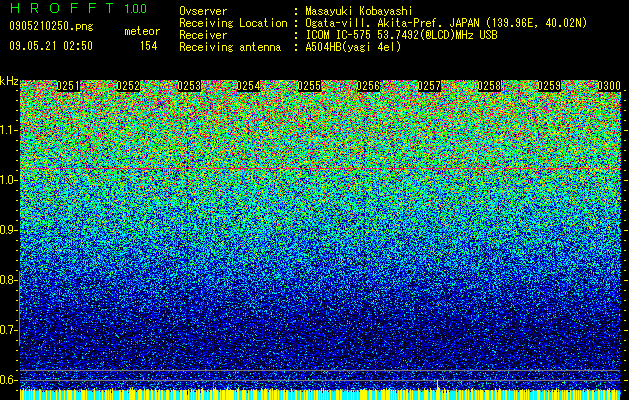Click the 1.0 kHz axis label
629x400 pixels.
(x=8, y=180)
